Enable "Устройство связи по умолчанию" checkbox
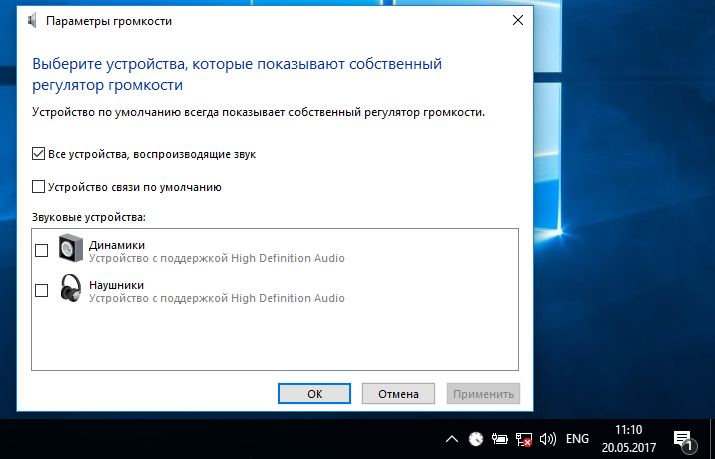Image resolution: width=715 pixels, height=459 pixels. pyautogui.click(x=38, y=187)
